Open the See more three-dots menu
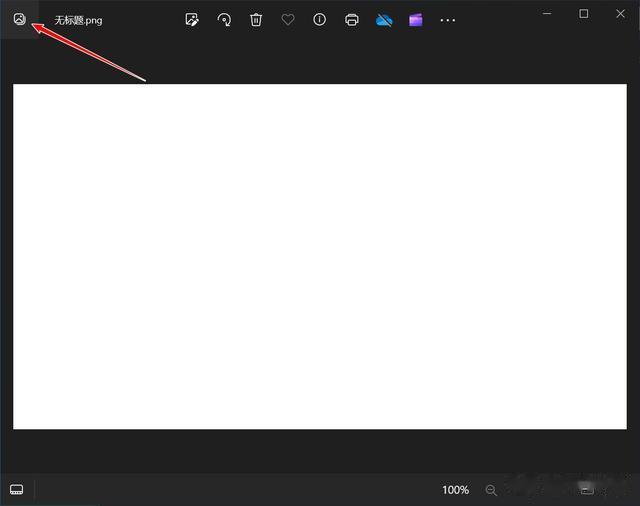Image resolution: width=640 pixels, height=506 pixels. 448,20
